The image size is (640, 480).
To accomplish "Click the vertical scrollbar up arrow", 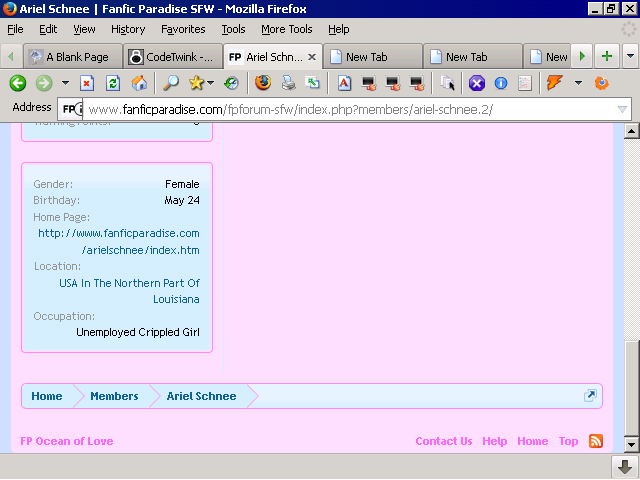I will (x=631, y=131).
